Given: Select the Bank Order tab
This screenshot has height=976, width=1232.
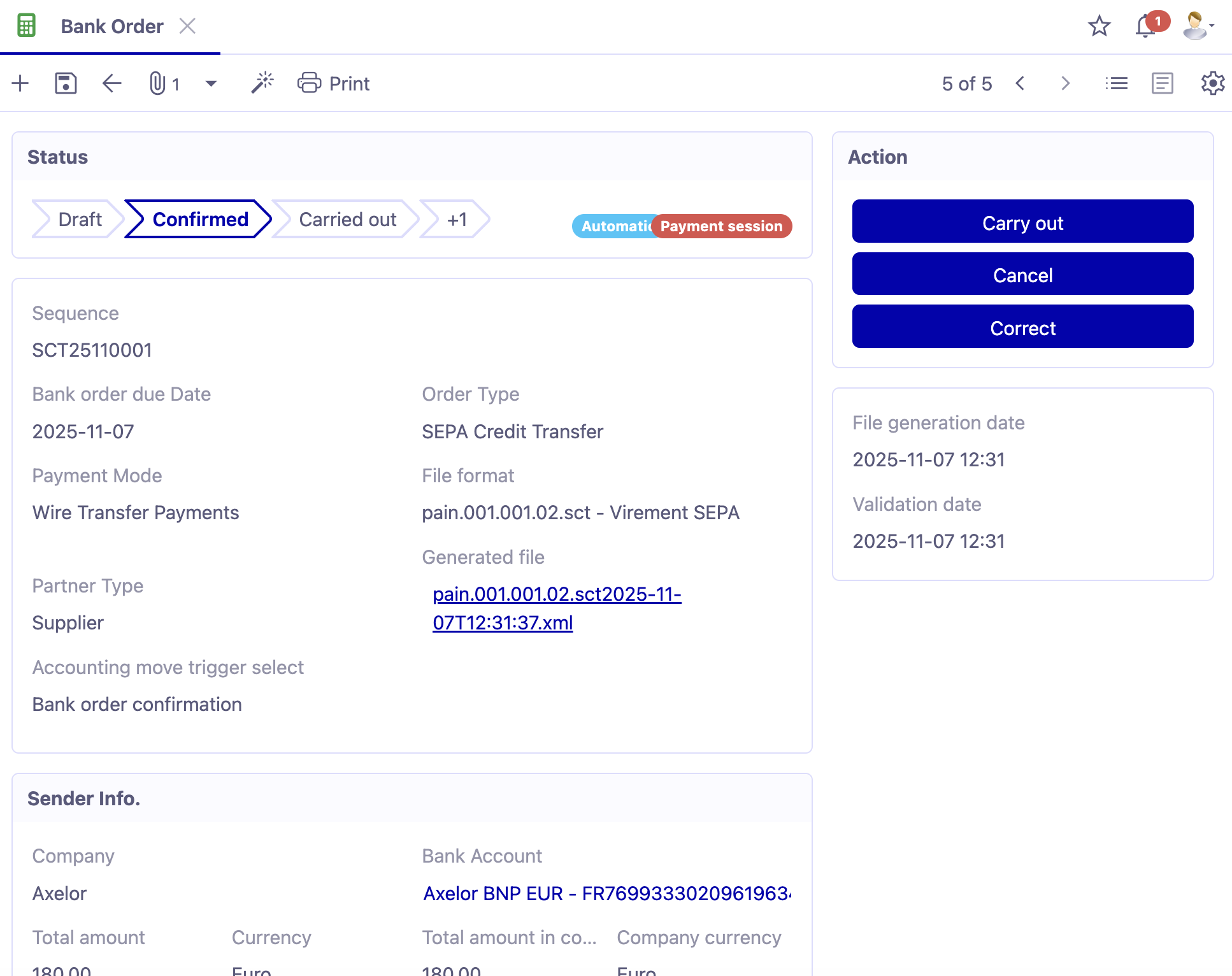Looking at the screenshot, I should pyautogui.click(x=111, y=26).
